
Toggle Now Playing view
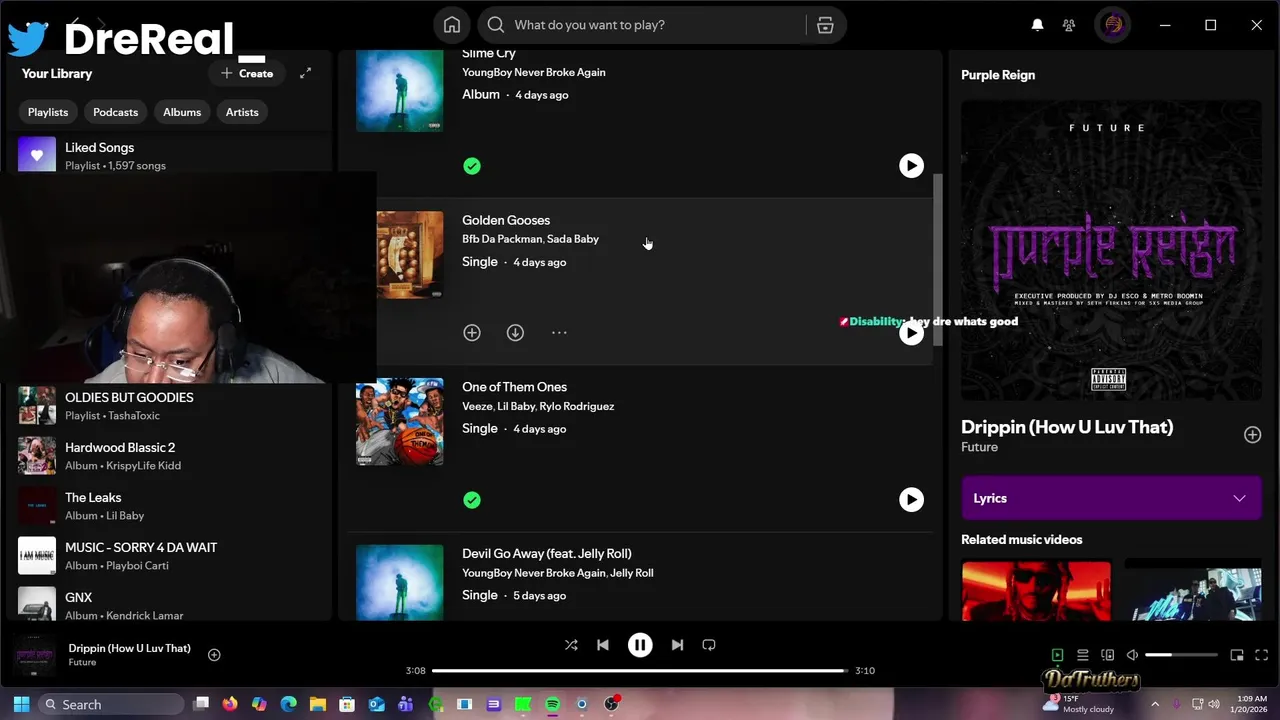[x=1057, y=655]
